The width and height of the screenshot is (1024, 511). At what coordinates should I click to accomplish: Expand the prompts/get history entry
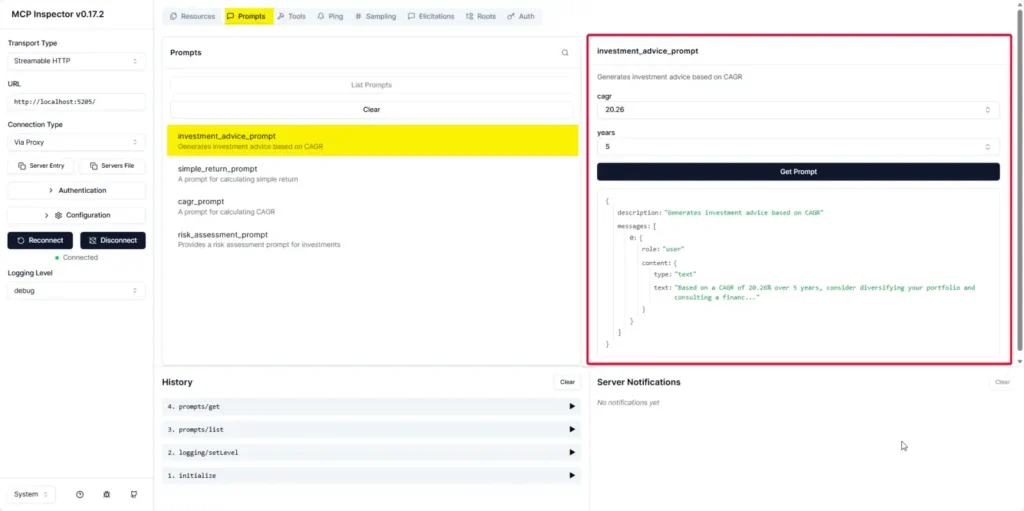pos(371,406)
